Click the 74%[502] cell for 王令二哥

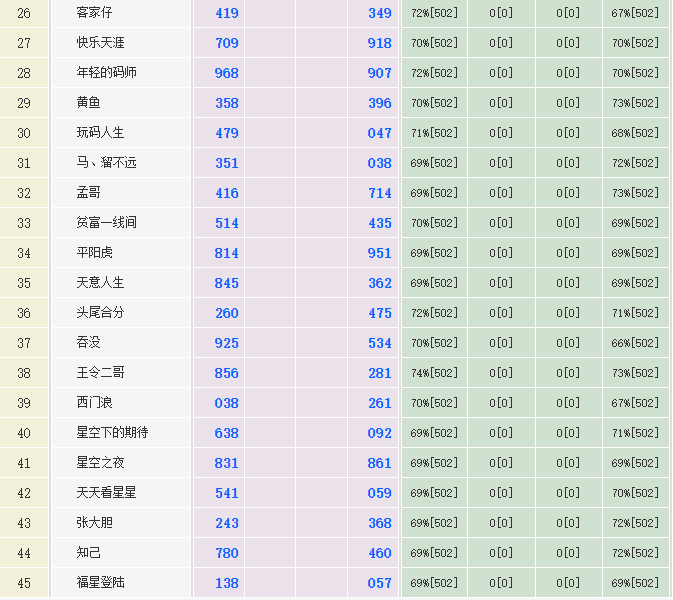pos(434,373)
